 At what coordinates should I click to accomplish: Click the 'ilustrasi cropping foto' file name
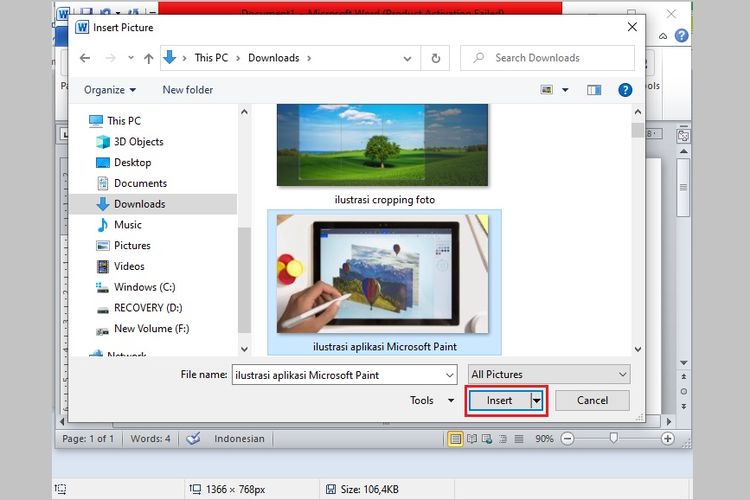point(385,200)
